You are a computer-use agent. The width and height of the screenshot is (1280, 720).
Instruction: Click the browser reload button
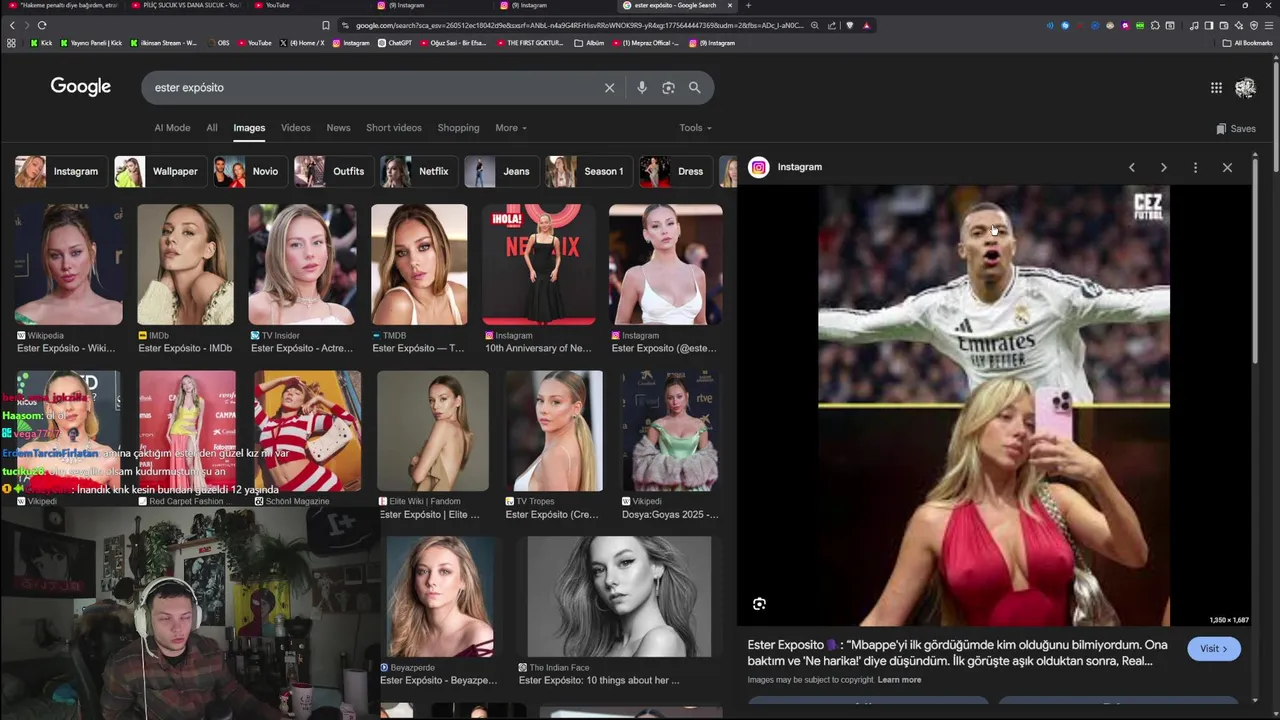pyautogui.click(x=41, y=25)
